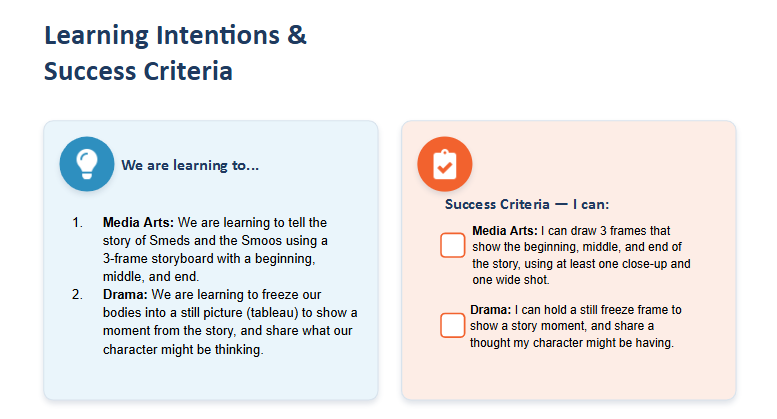Screen dimensions: 777x419
Task: Click the 'Success Criteria — I can:' heading
Action: 527,204
